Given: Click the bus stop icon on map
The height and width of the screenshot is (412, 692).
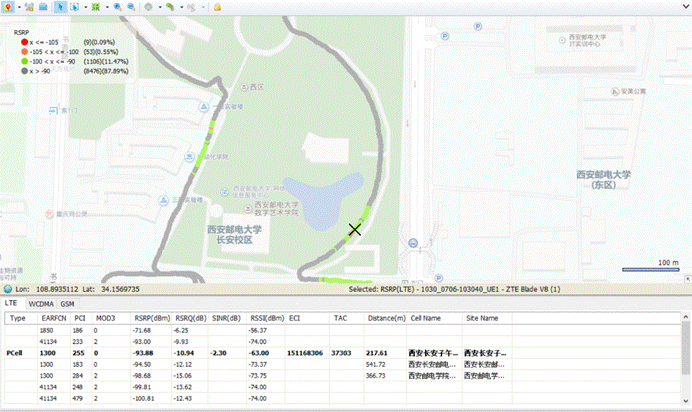Looking at the screenshot, I should click(x=413, y=243).
